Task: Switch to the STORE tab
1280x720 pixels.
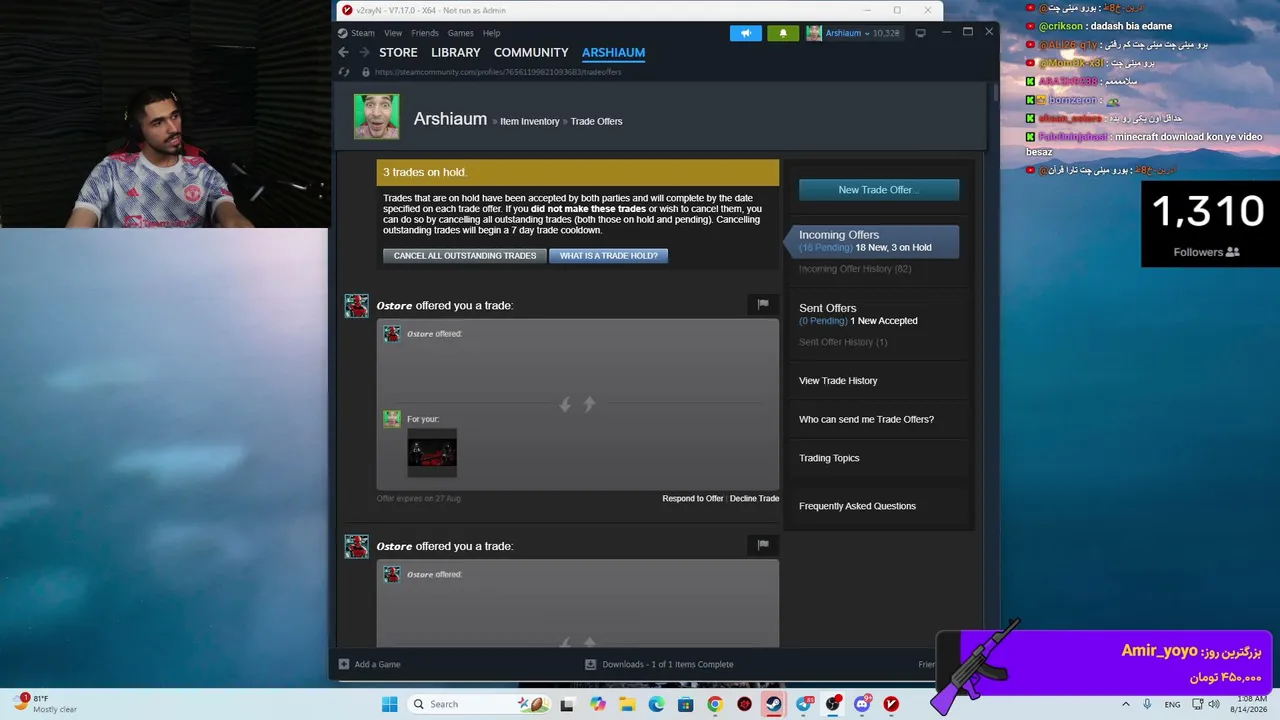Action: point(398,52)
